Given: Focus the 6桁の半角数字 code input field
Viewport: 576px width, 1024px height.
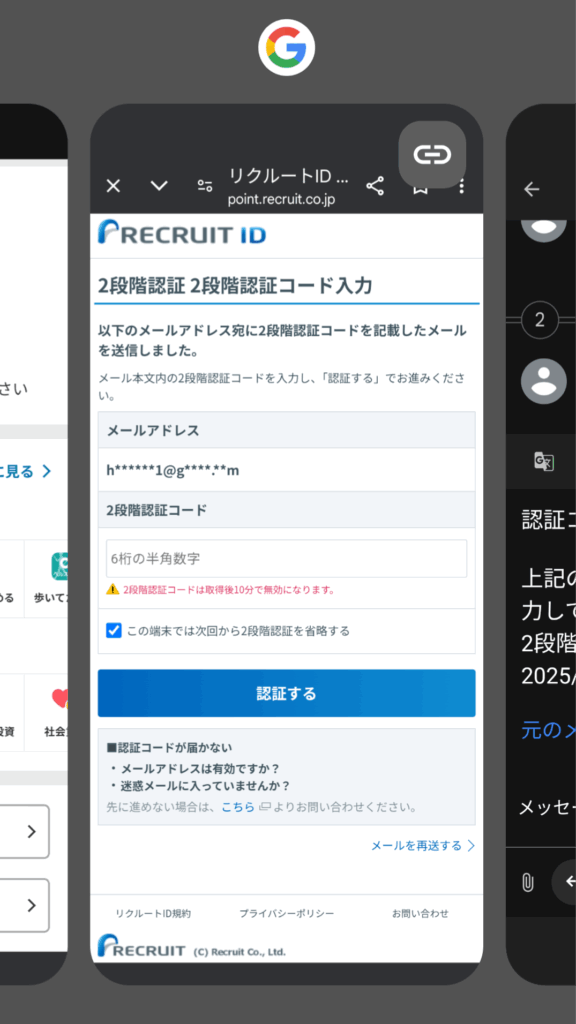Looking at the screenshot, I should pyautogui.click(x=287, y=558).
